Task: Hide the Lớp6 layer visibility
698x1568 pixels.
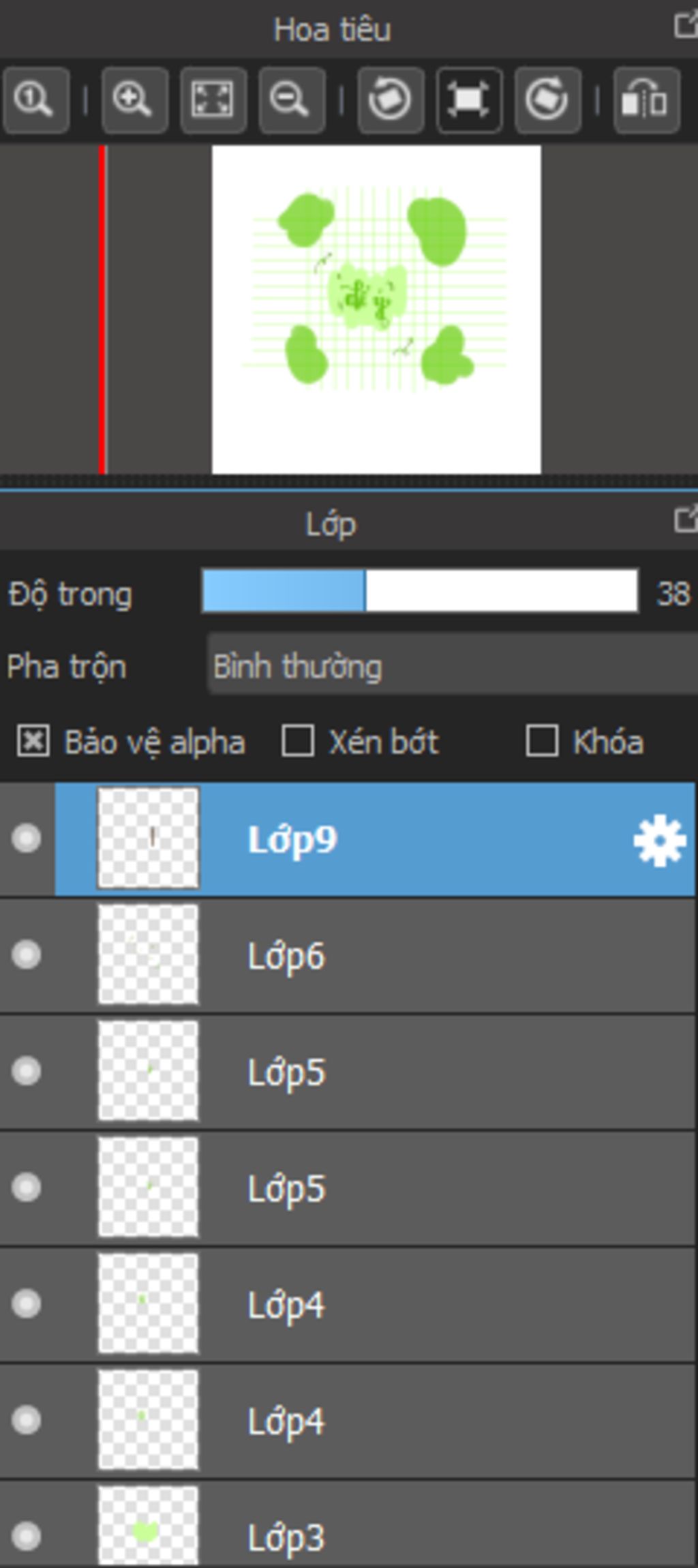Action: (x=27, y=954)
